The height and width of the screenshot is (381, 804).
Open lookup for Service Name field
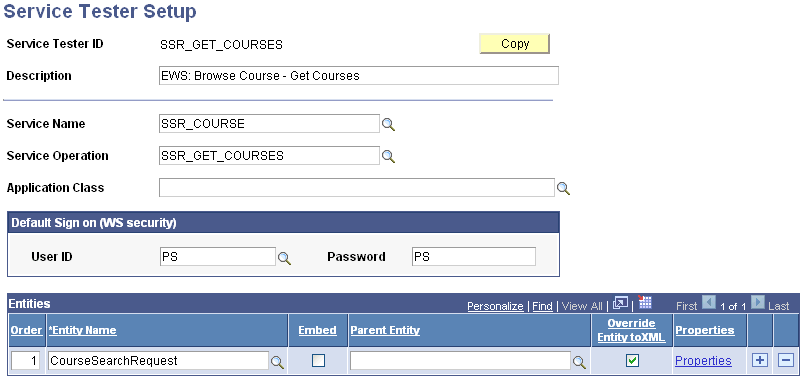389,125
